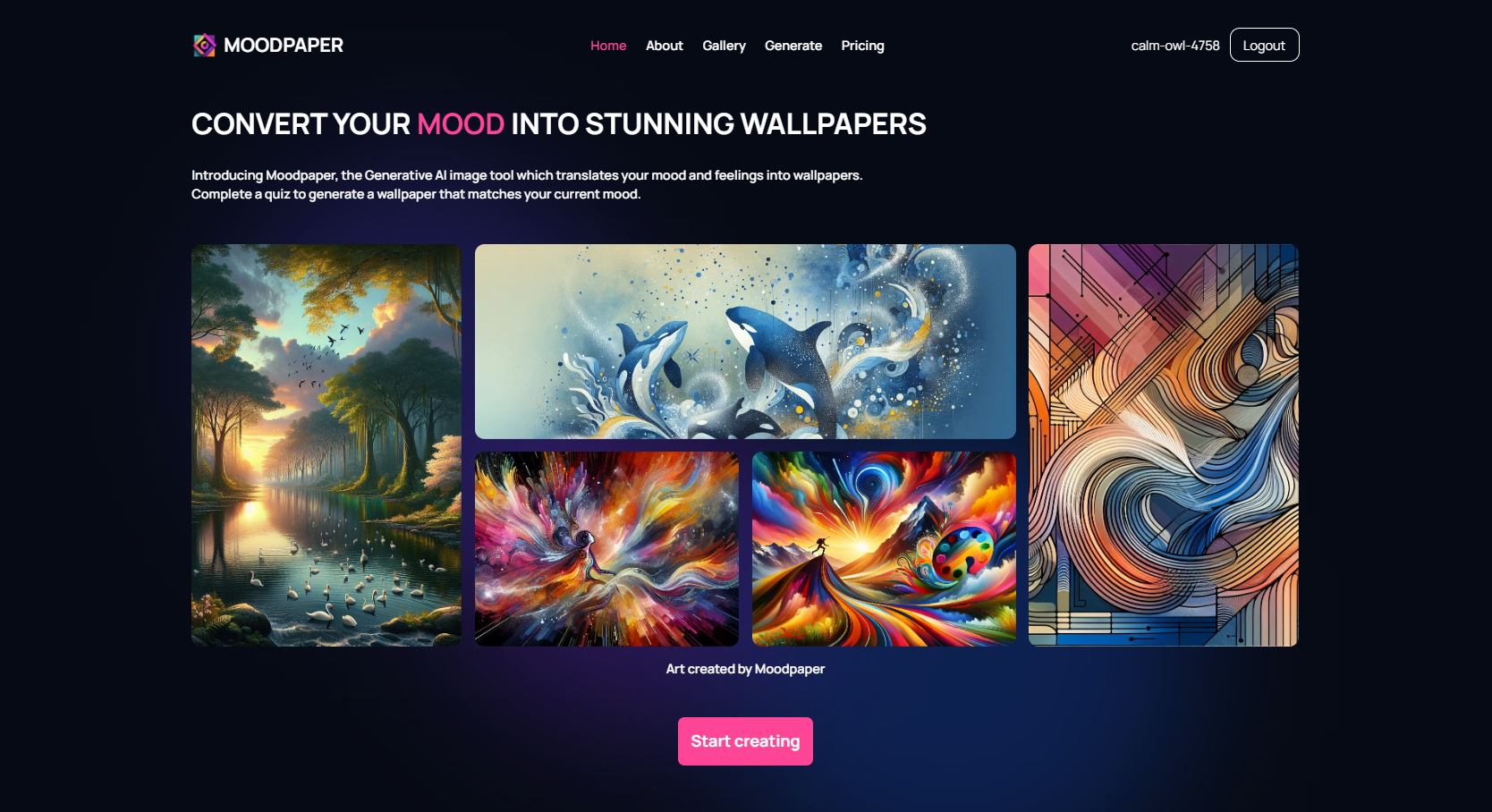This screenshot has height=812, width=1492.
Task: Open the abstract geometric swirl wallpaper
Action: (x=1163, y=445)
